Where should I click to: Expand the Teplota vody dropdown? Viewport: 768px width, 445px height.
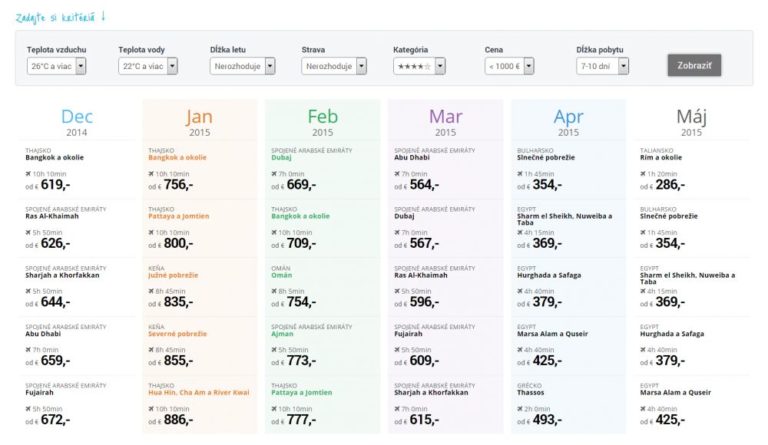click(x=148, y=66)
